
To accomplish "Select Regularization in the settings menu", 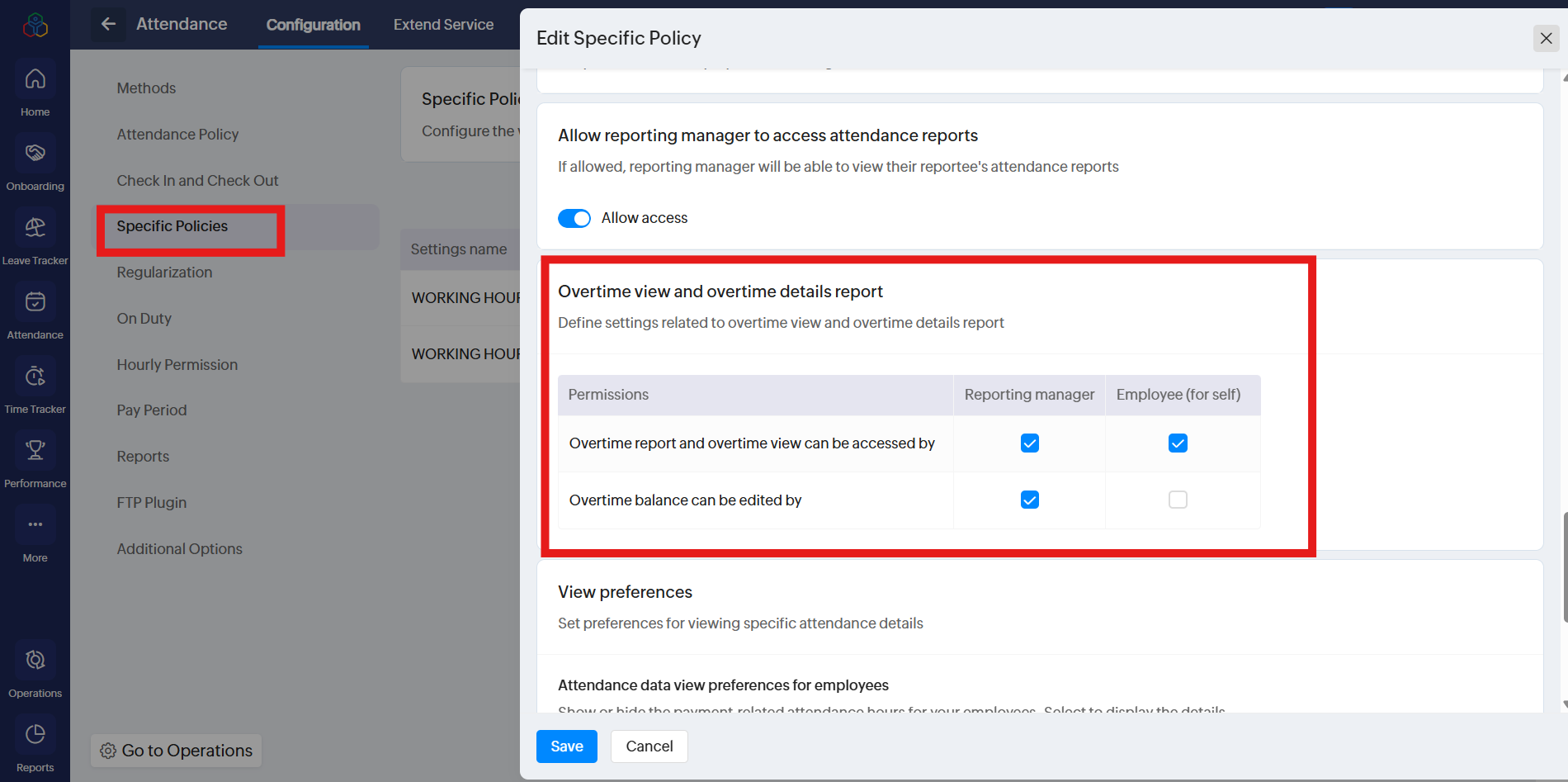I will [164, 273].
